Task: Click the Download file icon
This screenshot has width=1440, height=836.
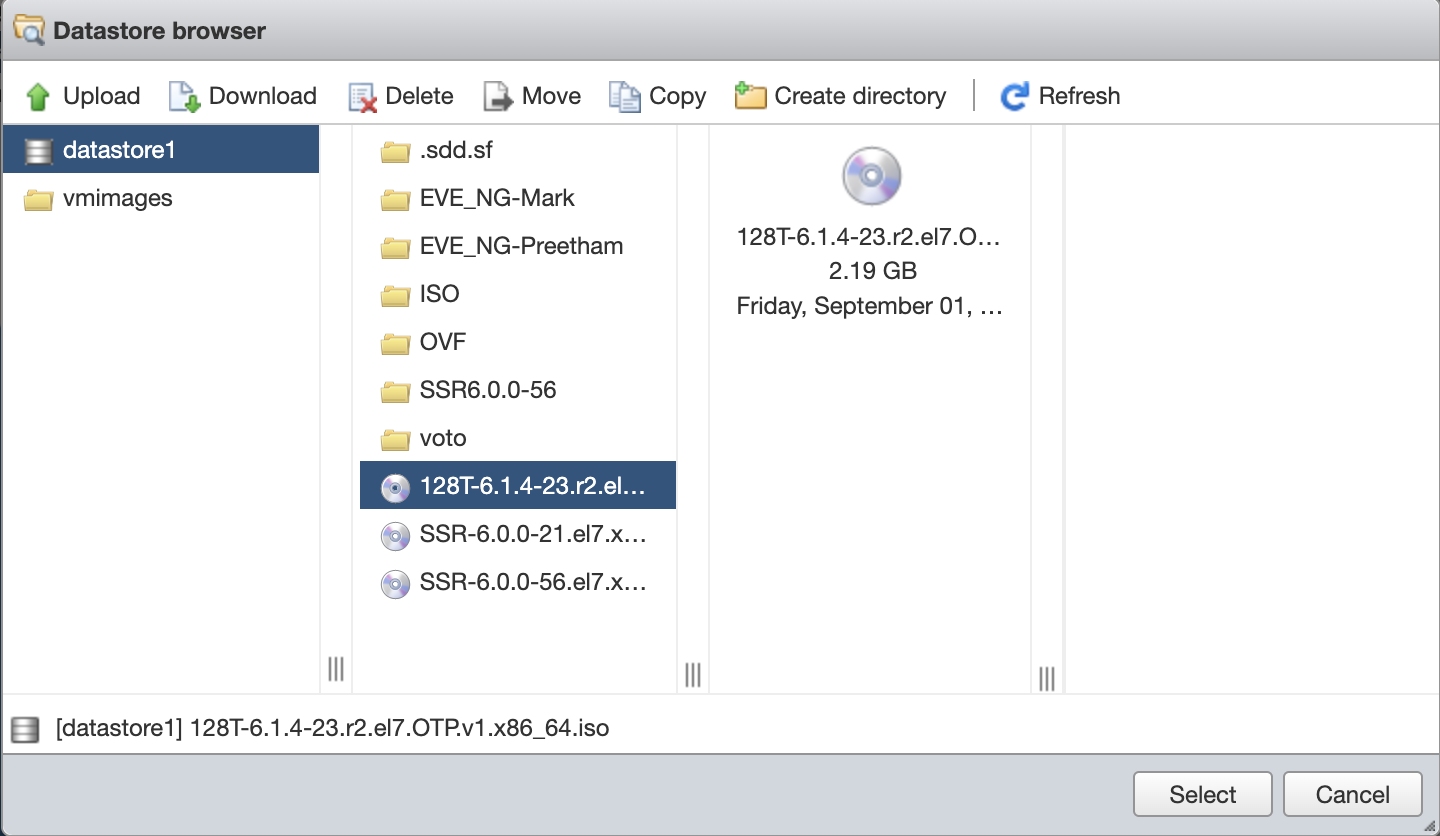Action: pos(185,96)
